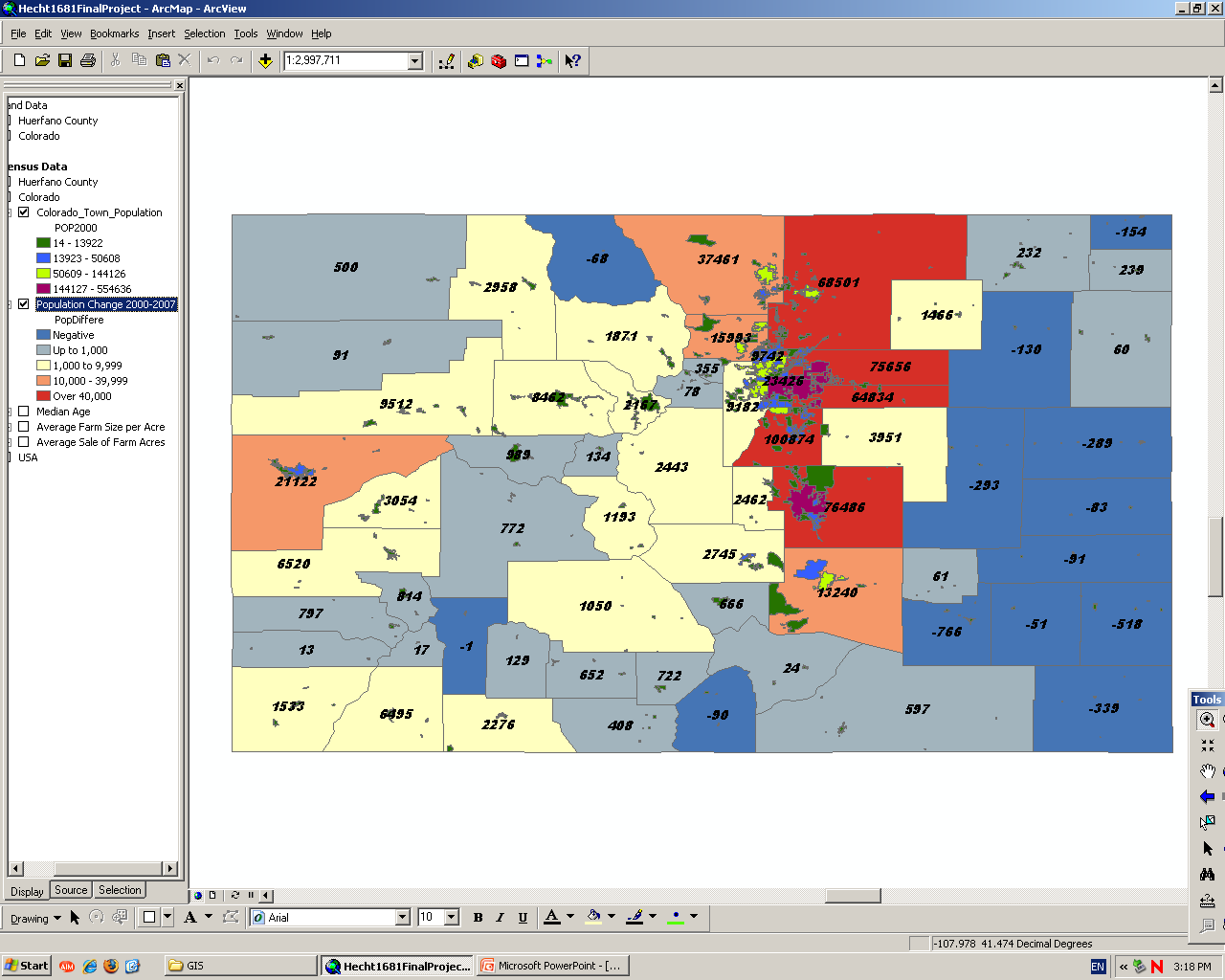Uncheck the Colorado_Town_Population layer
Screen dimensions: 1225x980
[24, 212]
